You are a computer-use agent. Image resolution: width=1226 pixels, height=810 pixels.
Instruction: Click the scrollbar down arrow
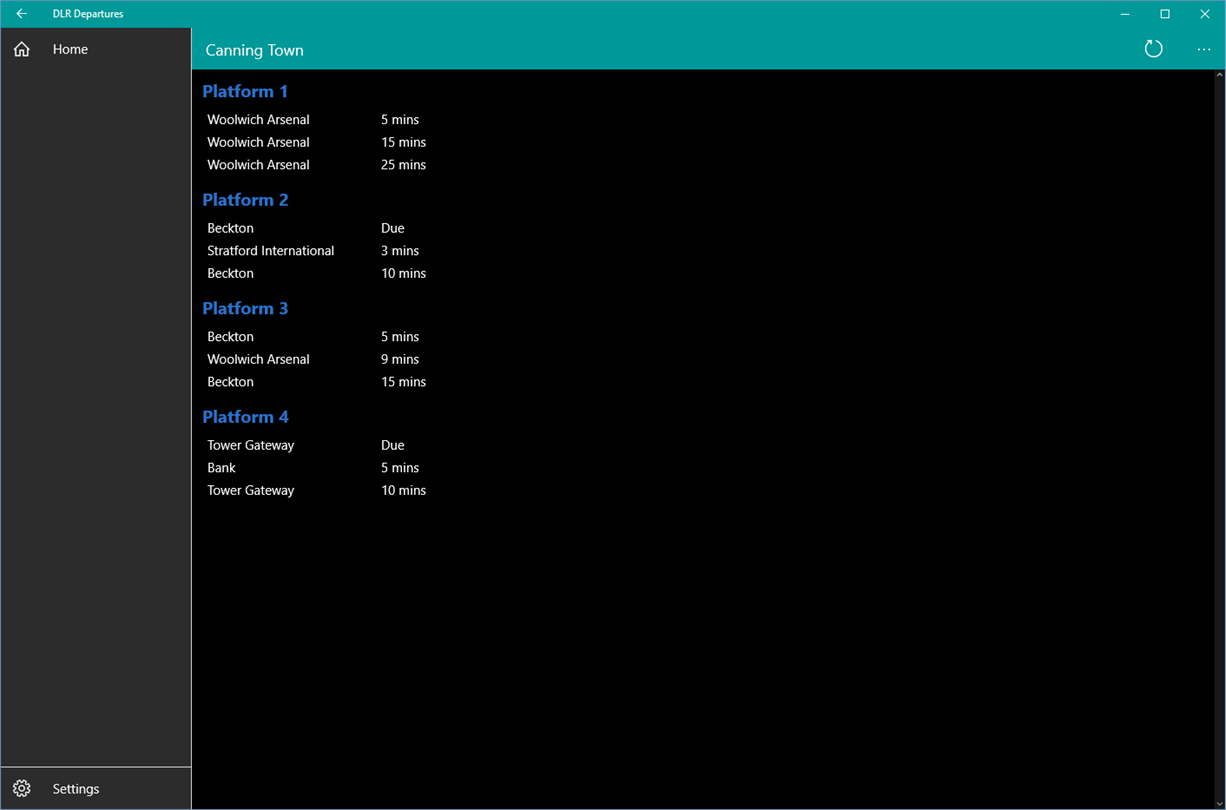(1219, 803)
